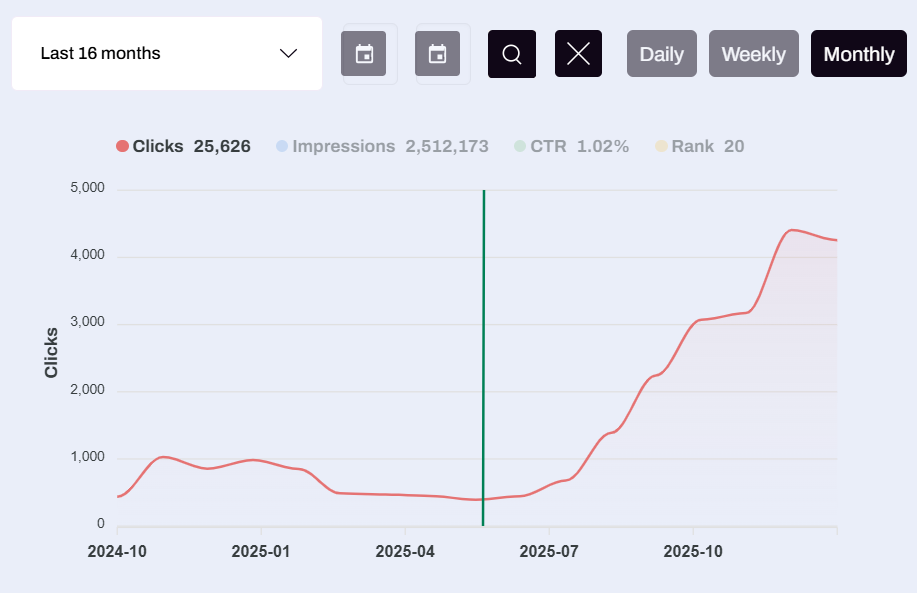The width and height of the screenshot is (917, 593).
Task: Click the magnifying glass search button
Action: (x=512, y=54)
